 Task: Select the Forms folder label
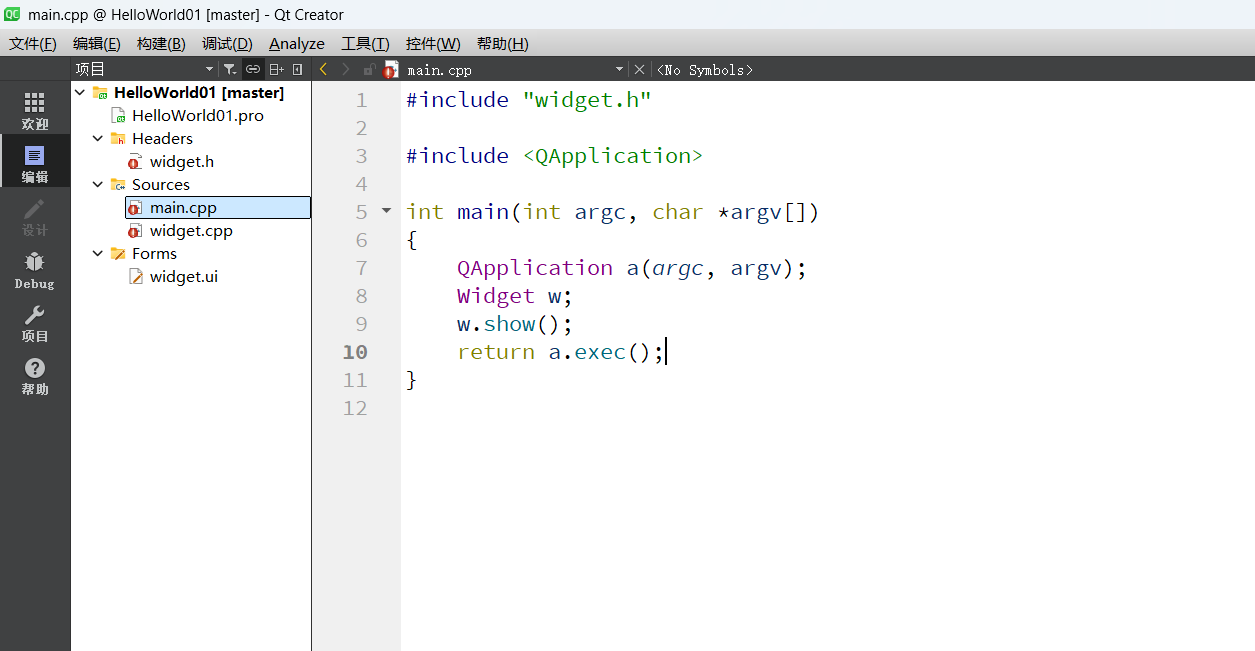pyautogui.click(x=154, y=253)
